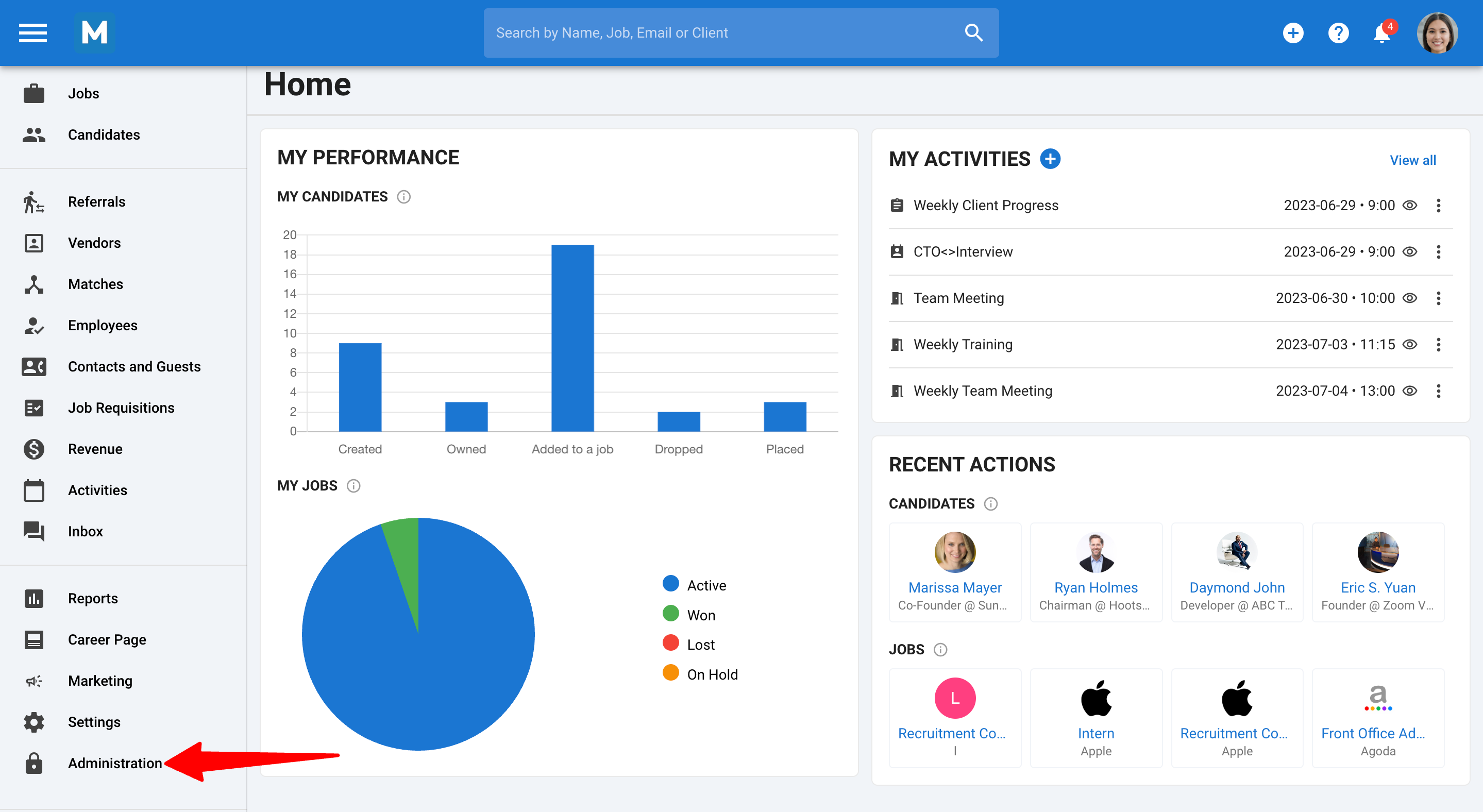
Task: Select Marketing in the sidebar
Action: point(123,681)
